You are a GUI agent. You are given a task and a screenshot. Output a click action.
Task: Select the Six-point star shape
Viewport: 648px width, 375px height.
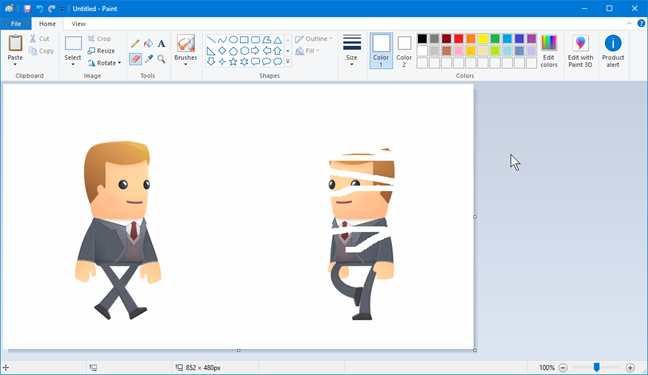pyautogui.click(x=245, y=62)
